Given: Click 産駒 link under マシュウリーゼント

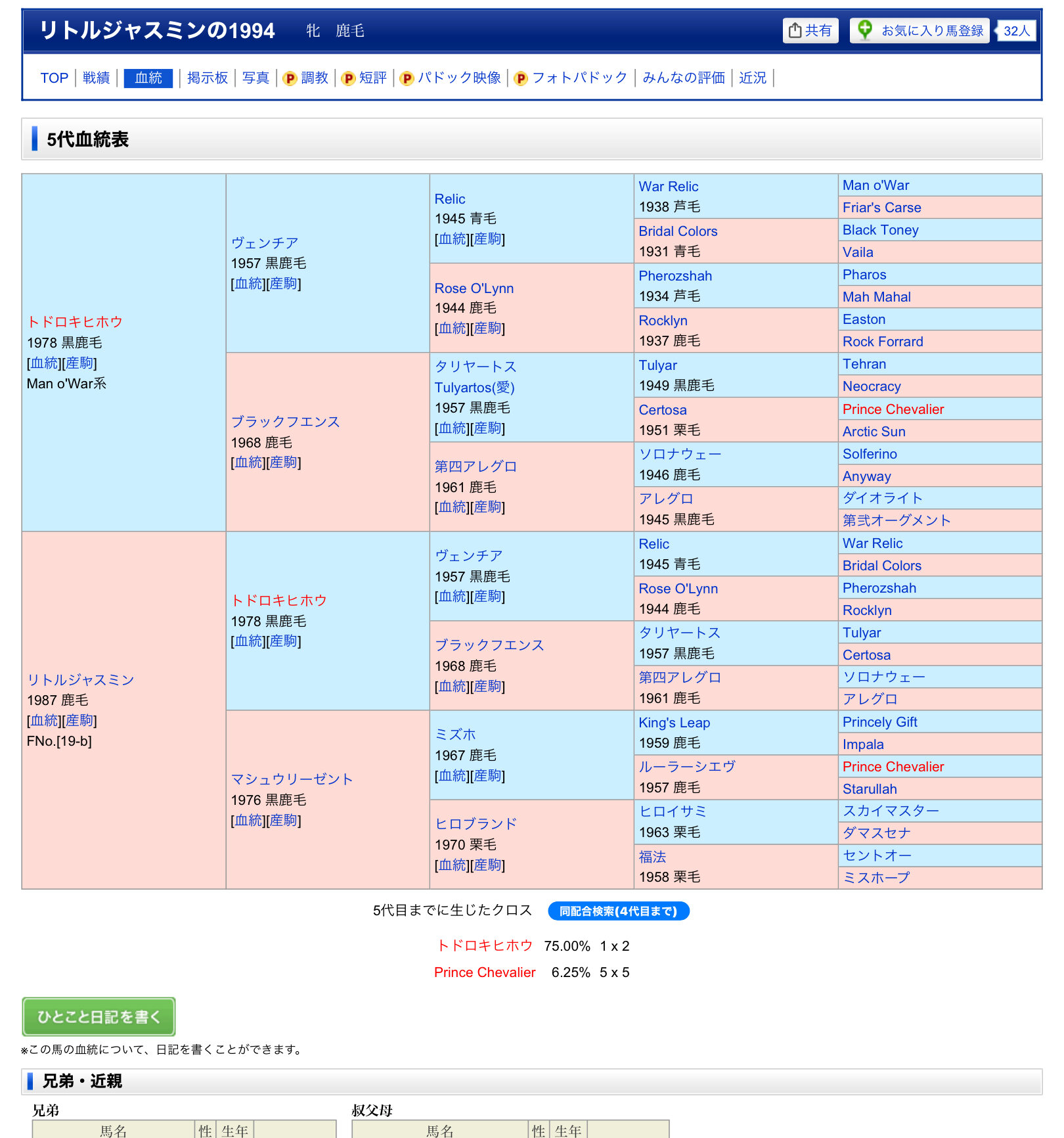Looking at the screenshot, I should pyautogui.click(x=284, y=821).
